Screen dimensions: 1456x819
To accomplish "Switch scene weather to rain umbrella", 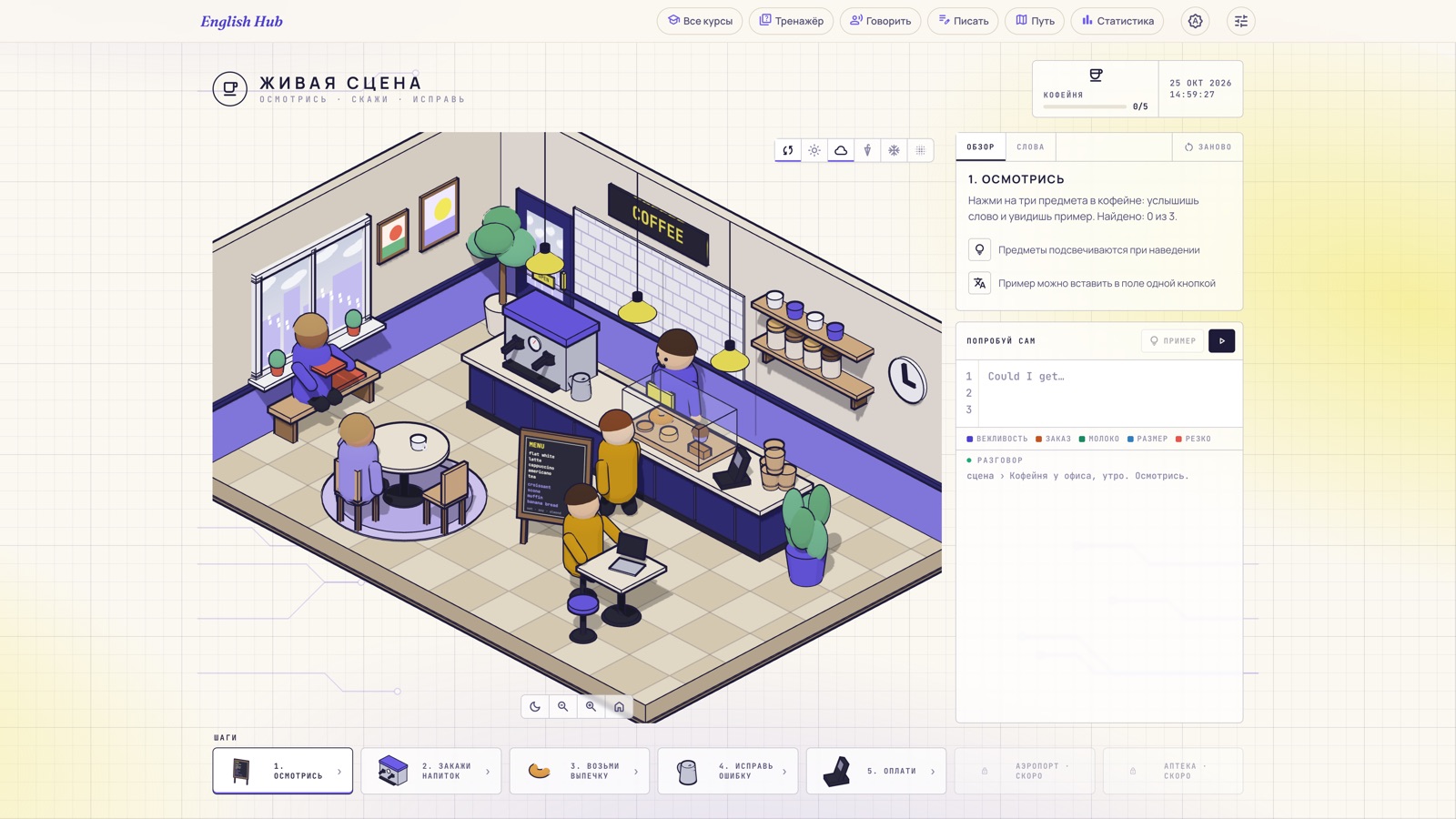I will 867,150.
